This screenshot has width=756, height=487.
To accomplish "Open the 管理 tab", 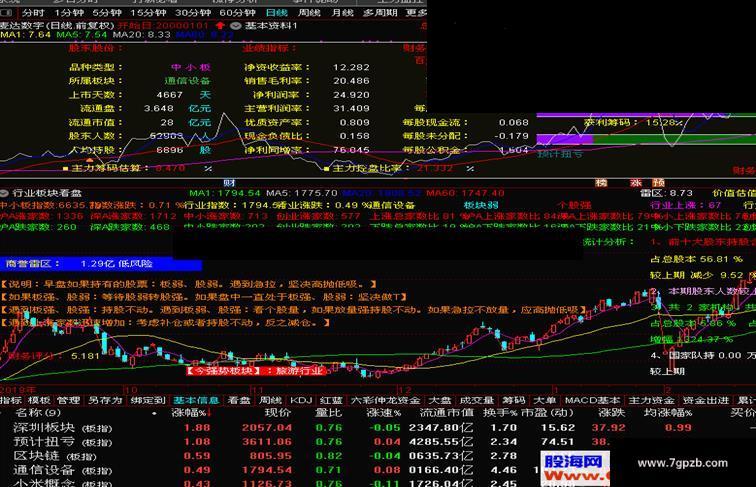I will [x=68, y=400].
